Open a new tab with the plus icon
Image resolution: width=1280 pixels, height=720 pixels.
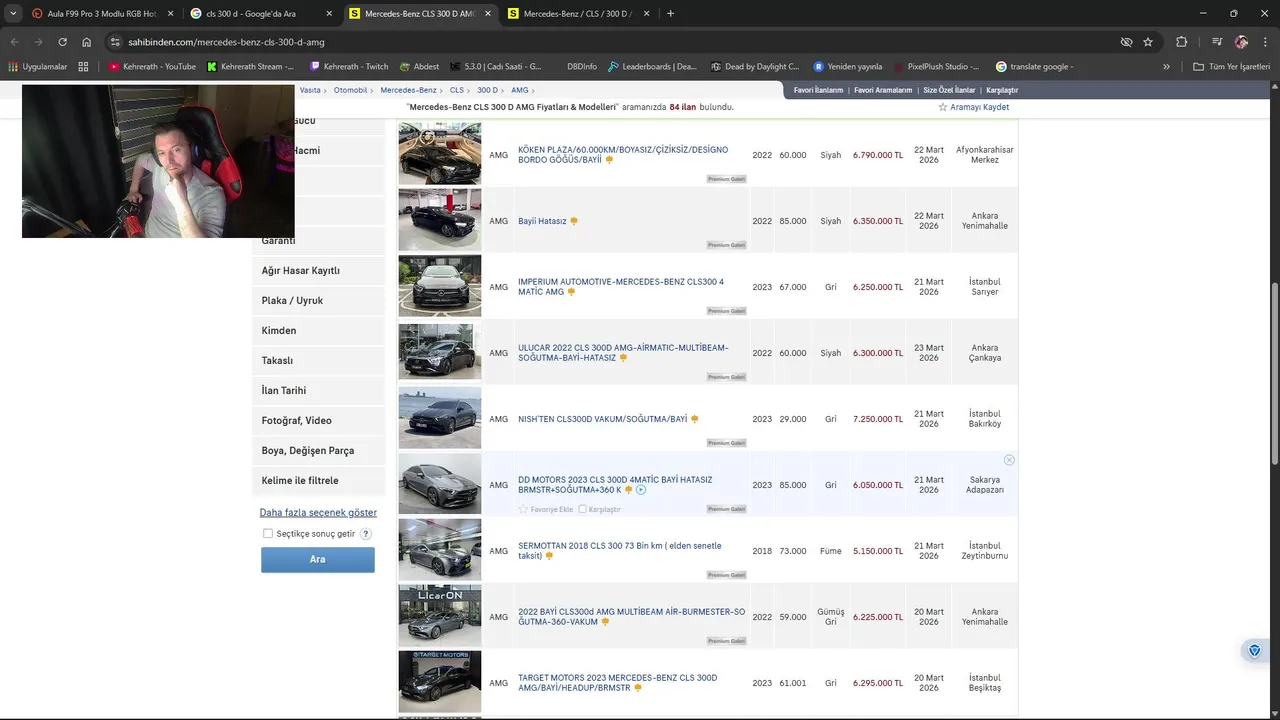670,14
